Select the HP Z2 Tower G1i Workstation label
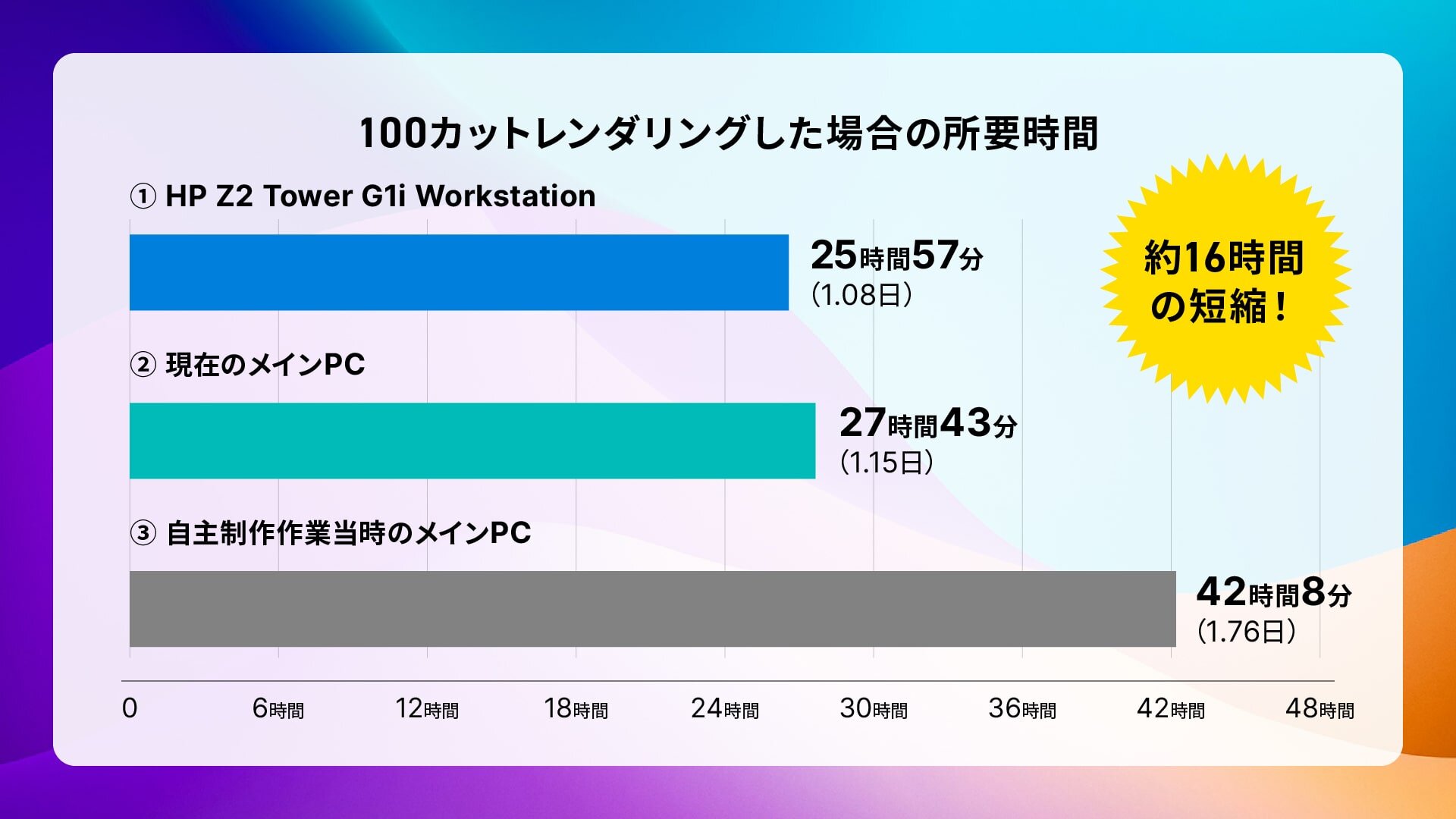This screenshot has height=819, width=1456. pos(362,196)
